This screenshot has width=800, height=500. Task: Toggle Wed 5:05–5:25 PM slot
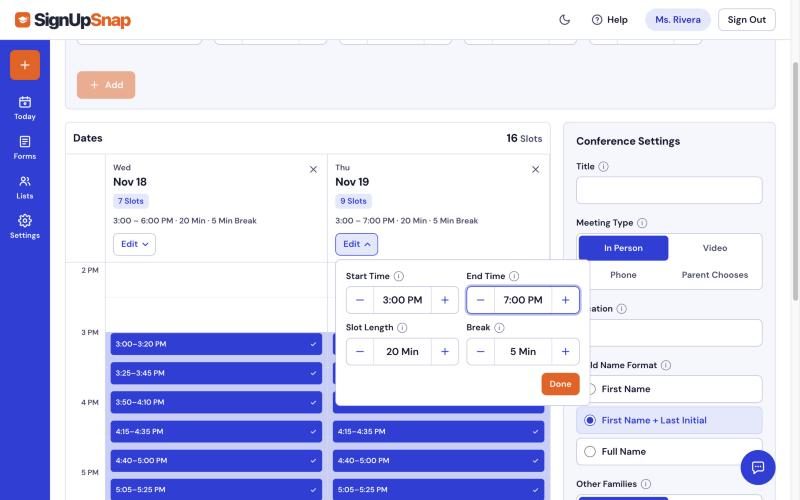point(216,490)
